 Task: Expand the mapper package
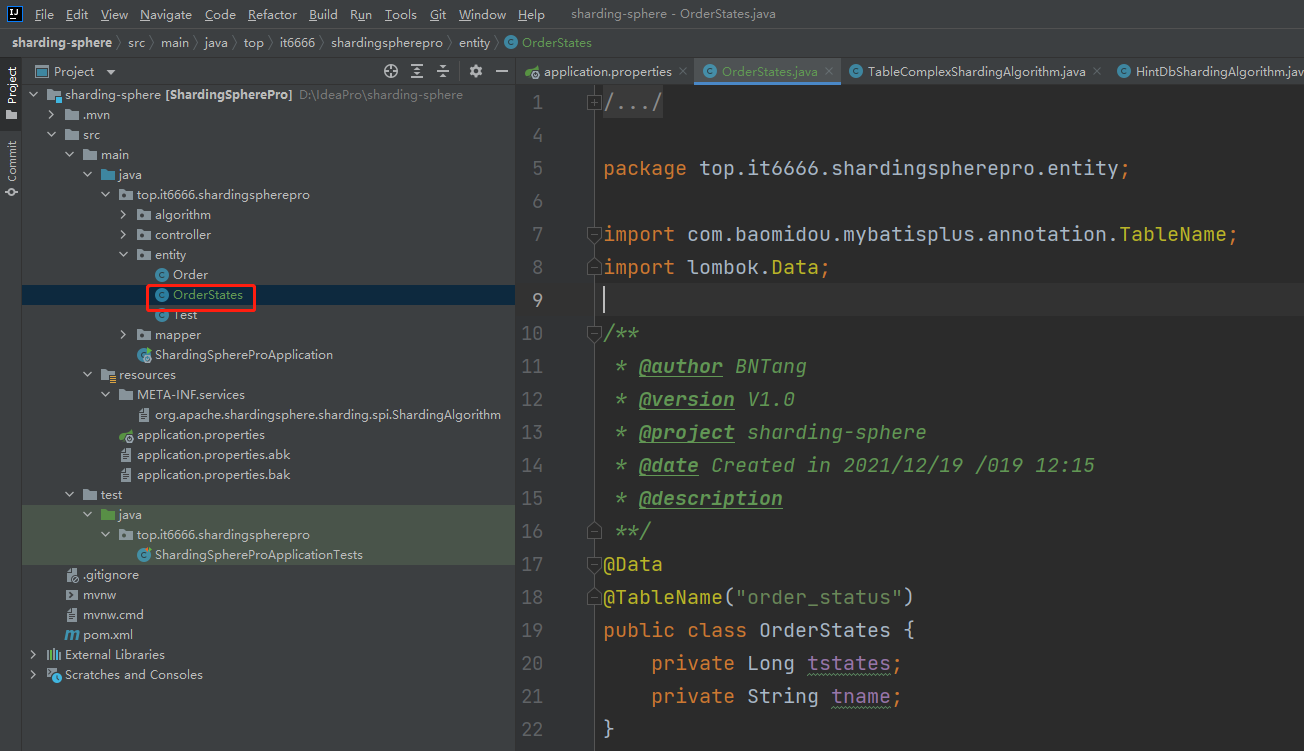[x=123, y=335]
